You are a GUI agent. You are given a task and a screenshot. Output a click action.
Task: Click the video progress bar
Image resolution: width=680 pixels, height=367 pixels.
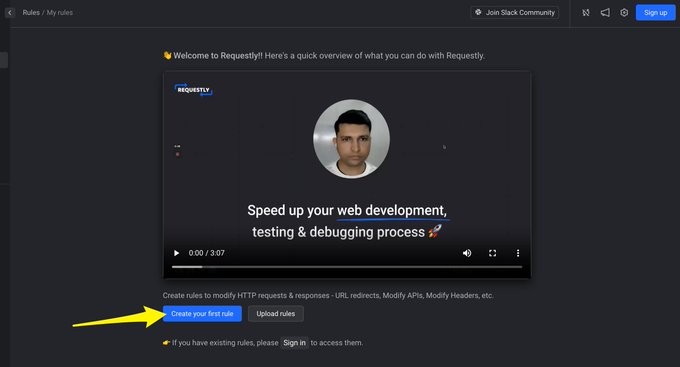(x=347, y=267)
